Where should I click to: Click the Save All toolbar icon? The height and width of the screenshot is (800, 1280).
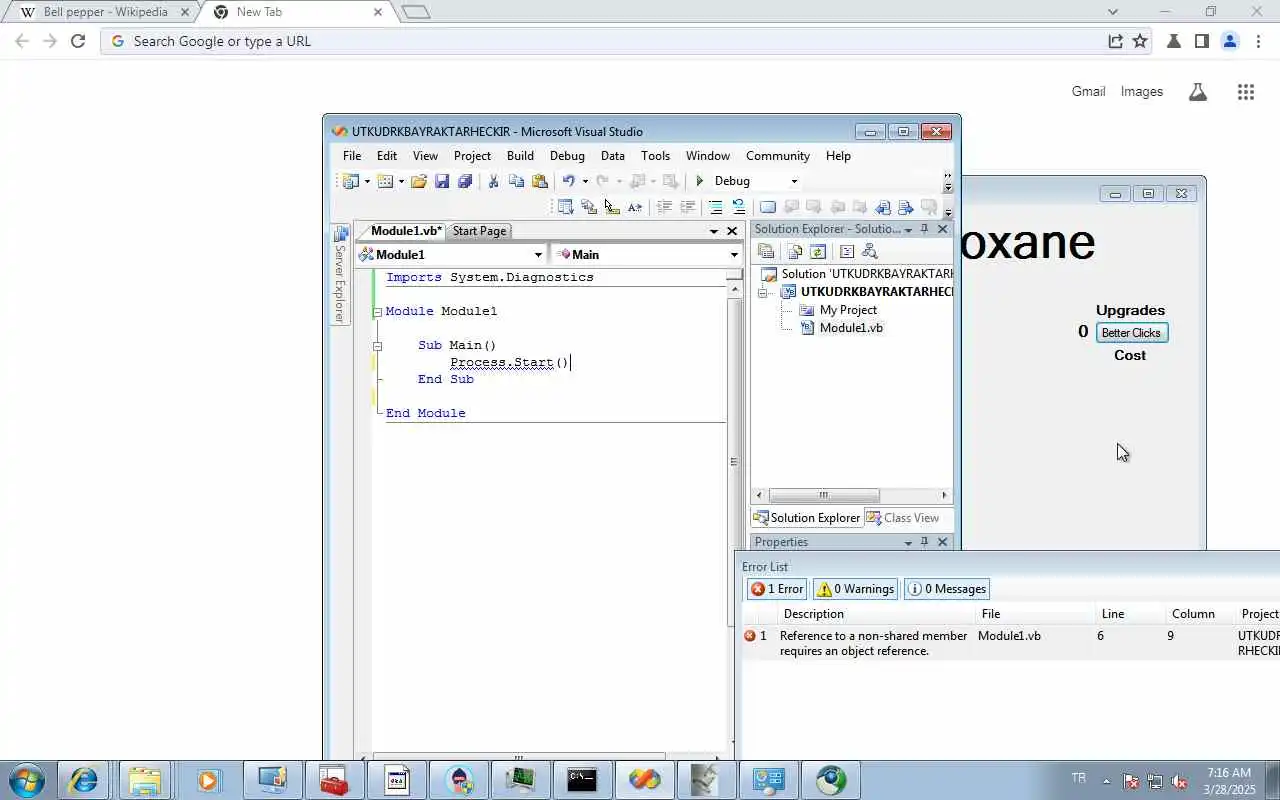click(465, 181)
